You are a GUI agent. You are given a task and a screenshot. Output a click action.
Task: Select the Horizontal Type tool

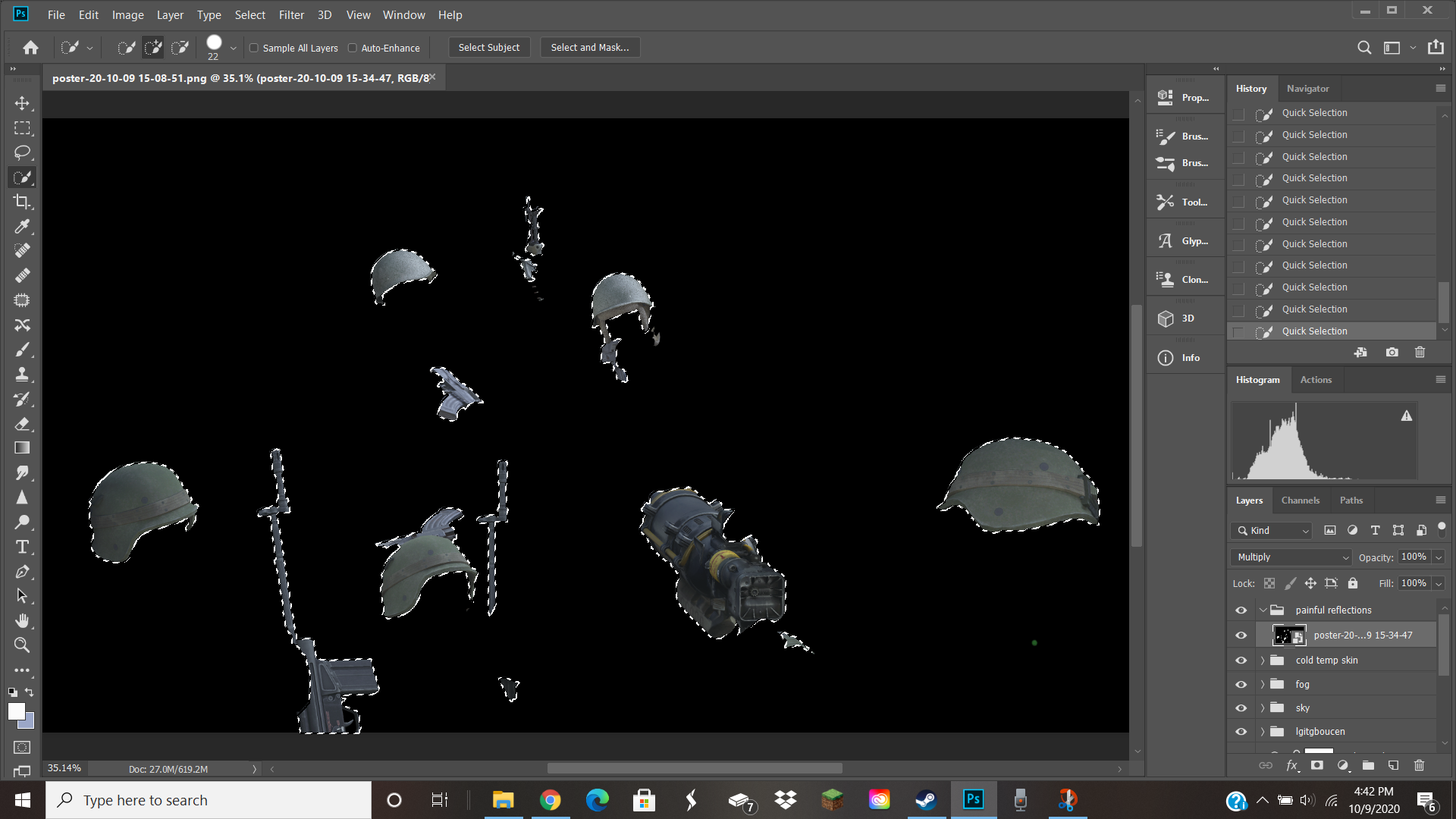click(x=22, y=547)
